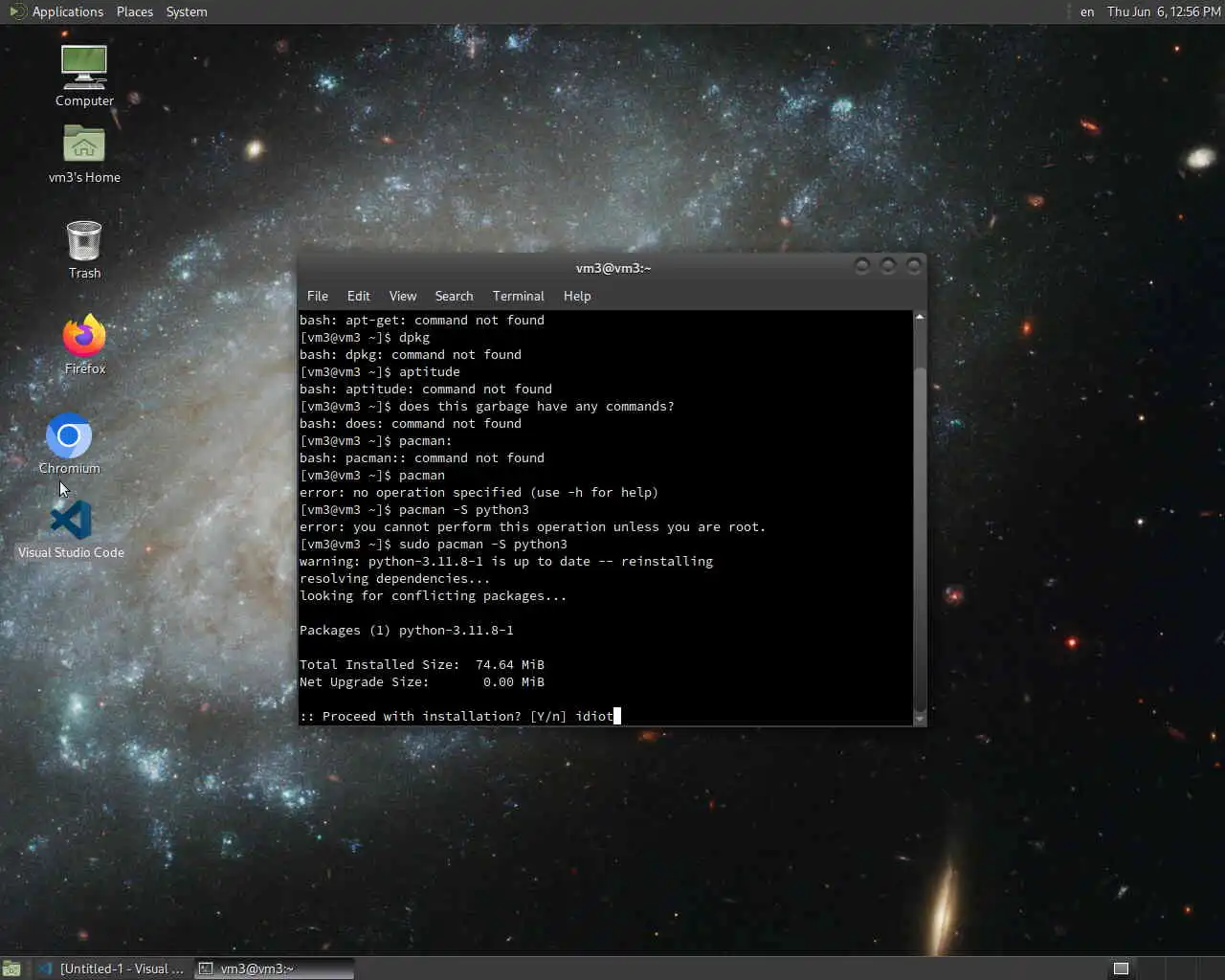Maximize the terminal window

[888, 266]
